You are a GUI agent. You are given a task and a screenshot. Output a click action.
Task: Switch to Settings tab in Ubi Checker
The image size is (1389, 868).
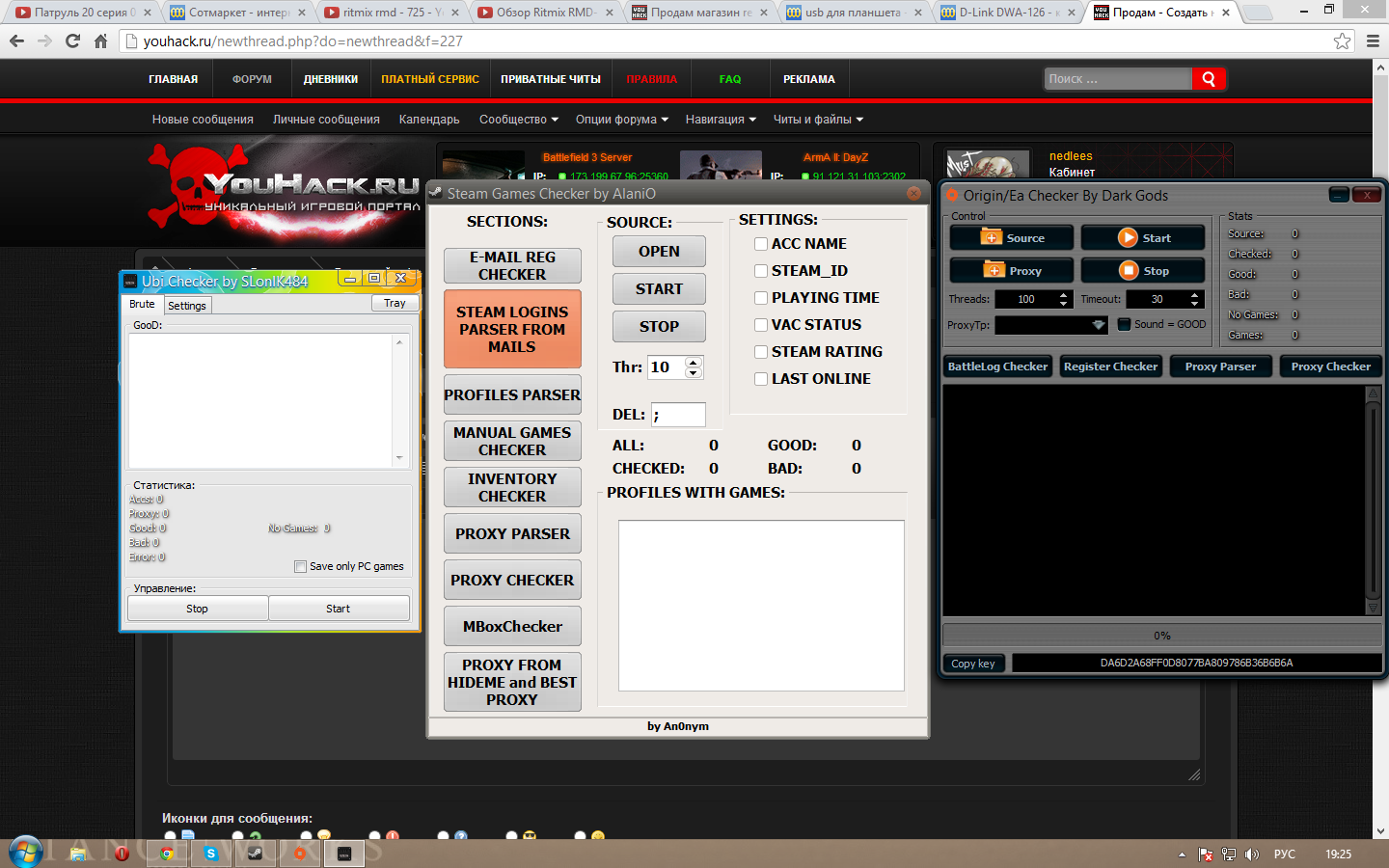click(187, 306)
